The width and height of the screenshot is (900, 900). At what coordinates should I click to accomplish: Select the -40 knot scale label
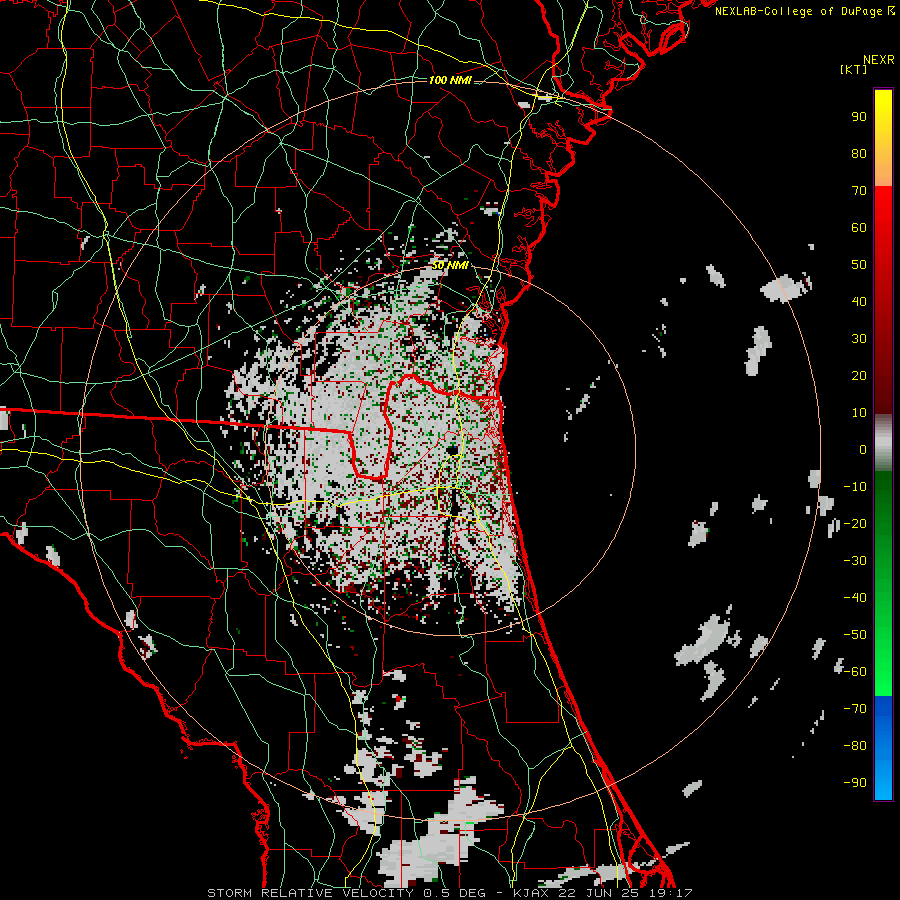point(855,598)
